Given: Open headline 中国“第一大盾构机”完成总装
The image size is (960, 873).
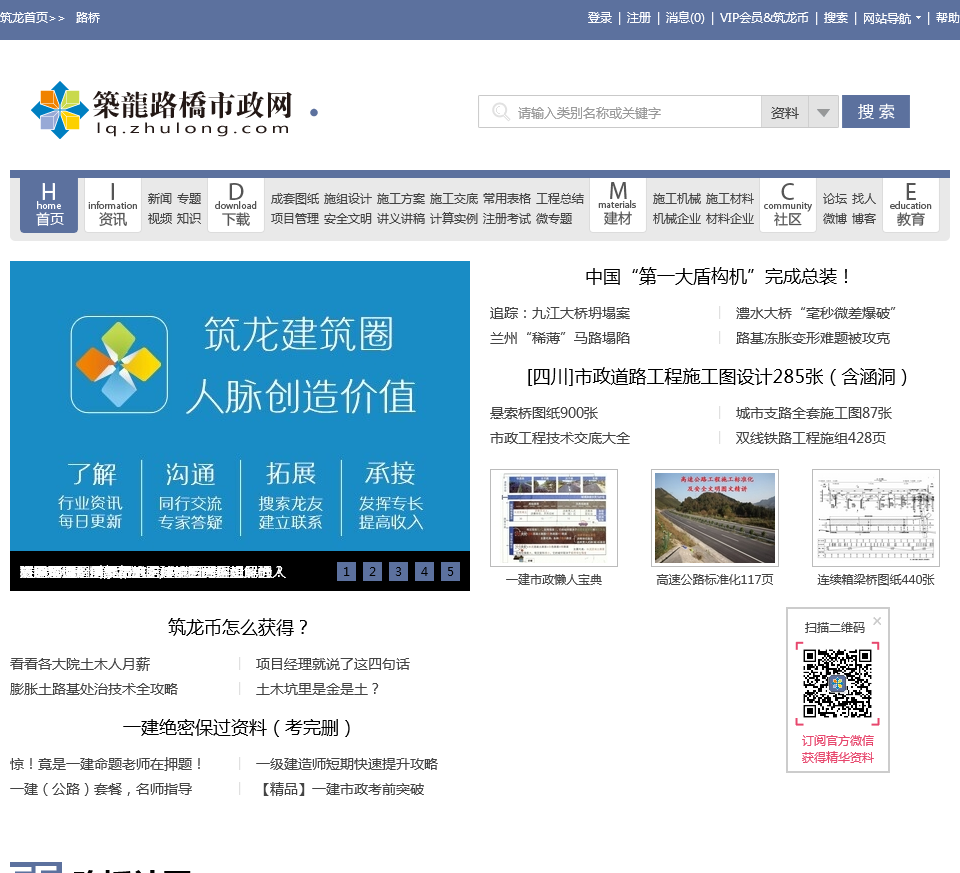Looking at the screenshot, I should [717, 277].
